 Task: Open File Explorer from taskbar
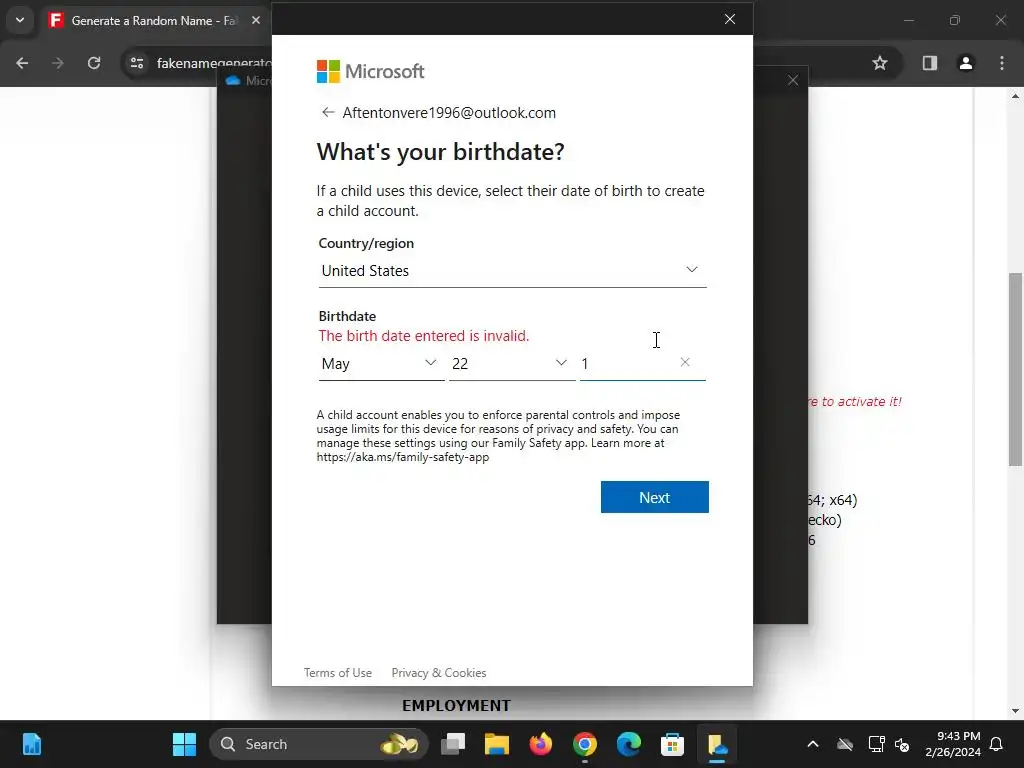(x=497, y=744)
